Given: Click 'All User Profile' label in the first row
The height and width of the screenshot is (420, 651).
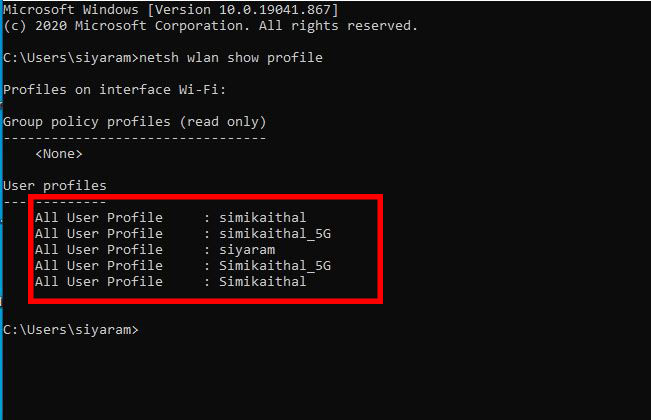Looking at the screenshot, I should [98, 218].
